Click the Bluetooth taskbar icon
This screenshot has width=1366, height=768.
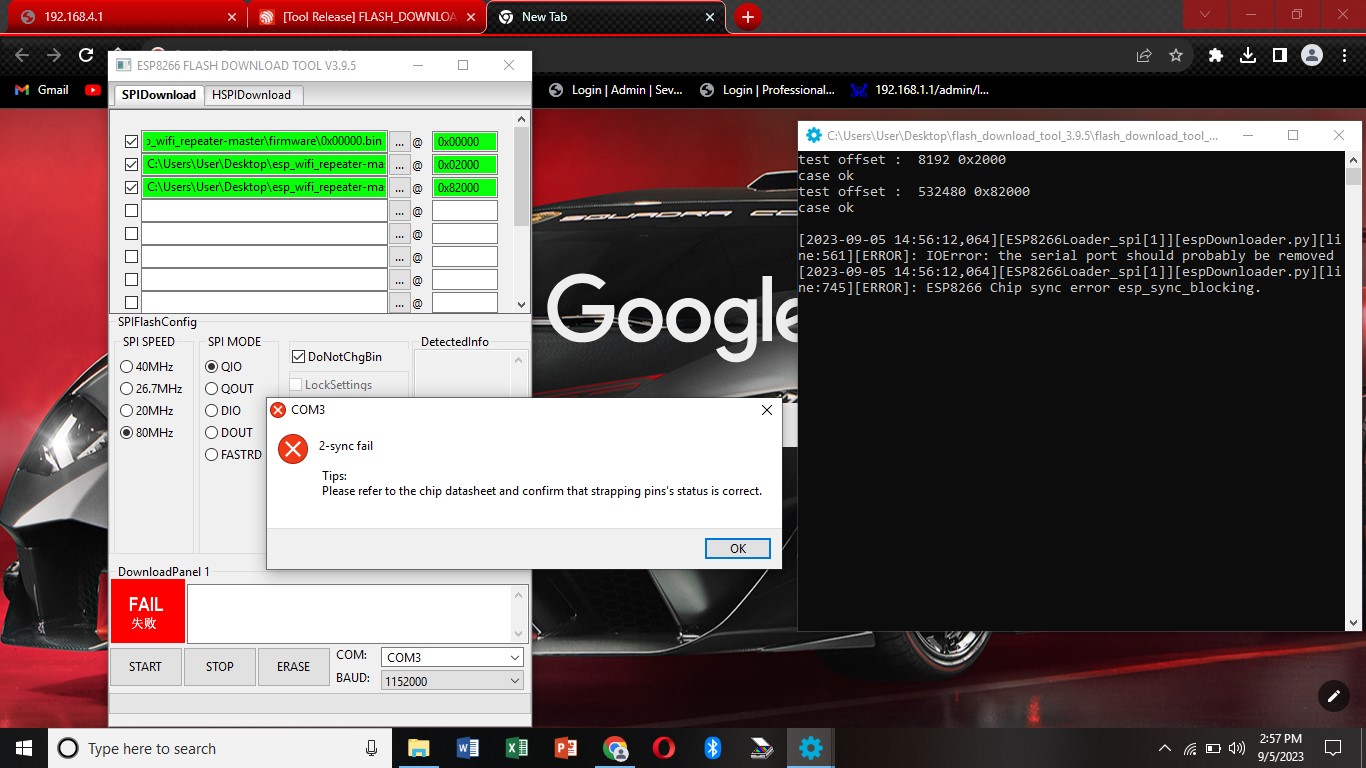(712, 748)
